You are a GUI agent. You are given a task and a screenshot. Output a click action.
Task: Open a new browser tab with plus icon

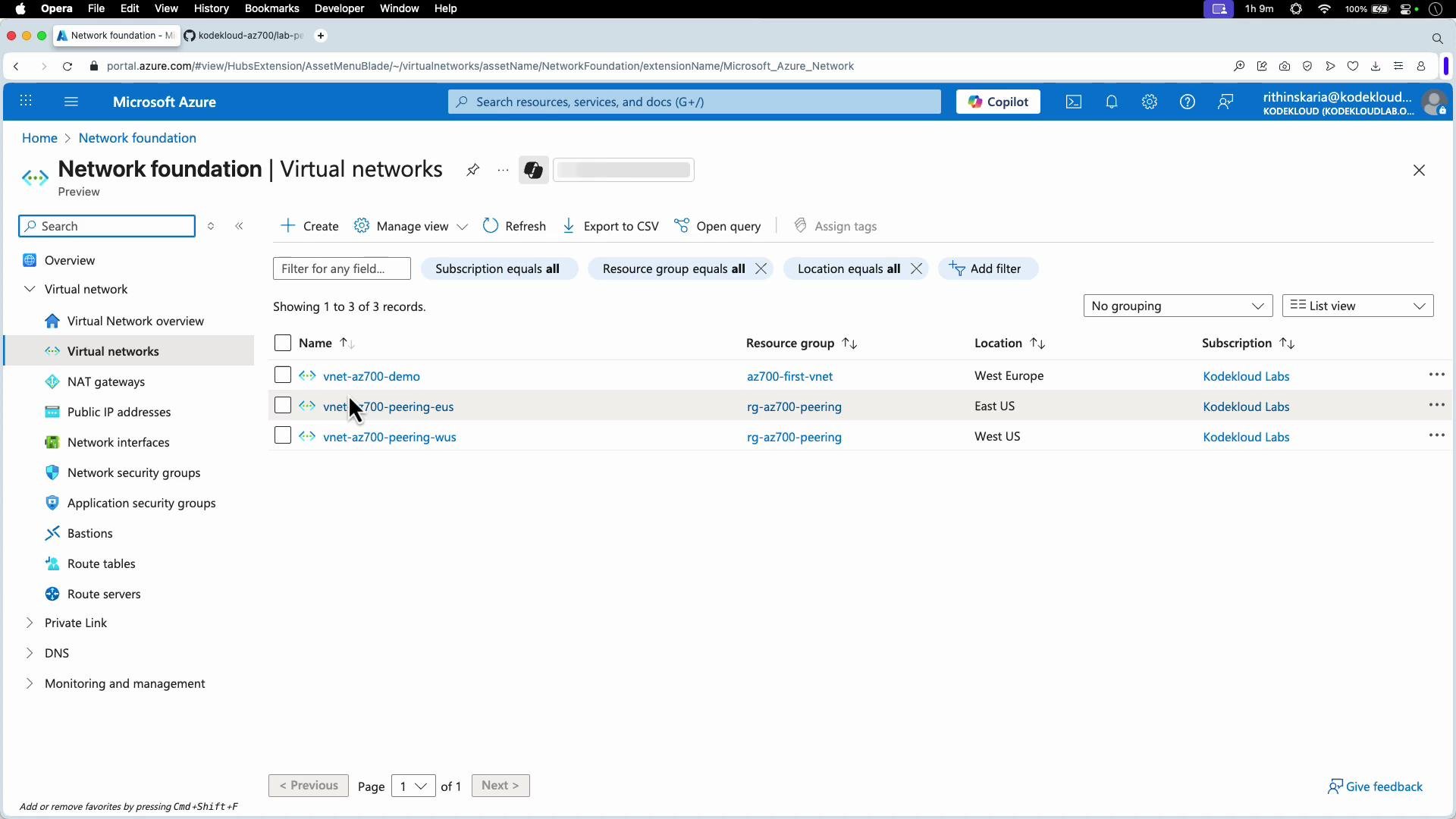pyautogui.click(x=321, y=36)
